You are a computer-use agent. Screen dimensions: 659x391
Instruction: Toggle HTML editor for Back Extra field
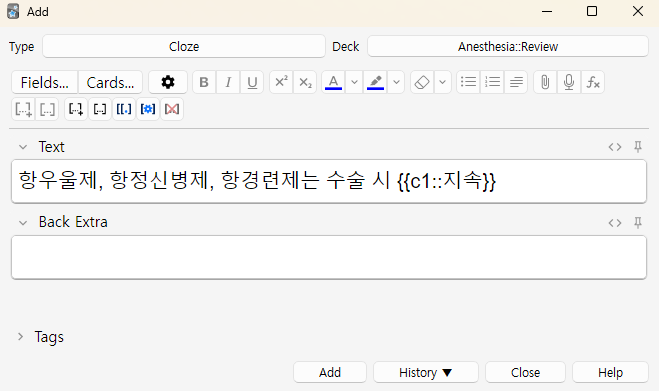(615, 222)
